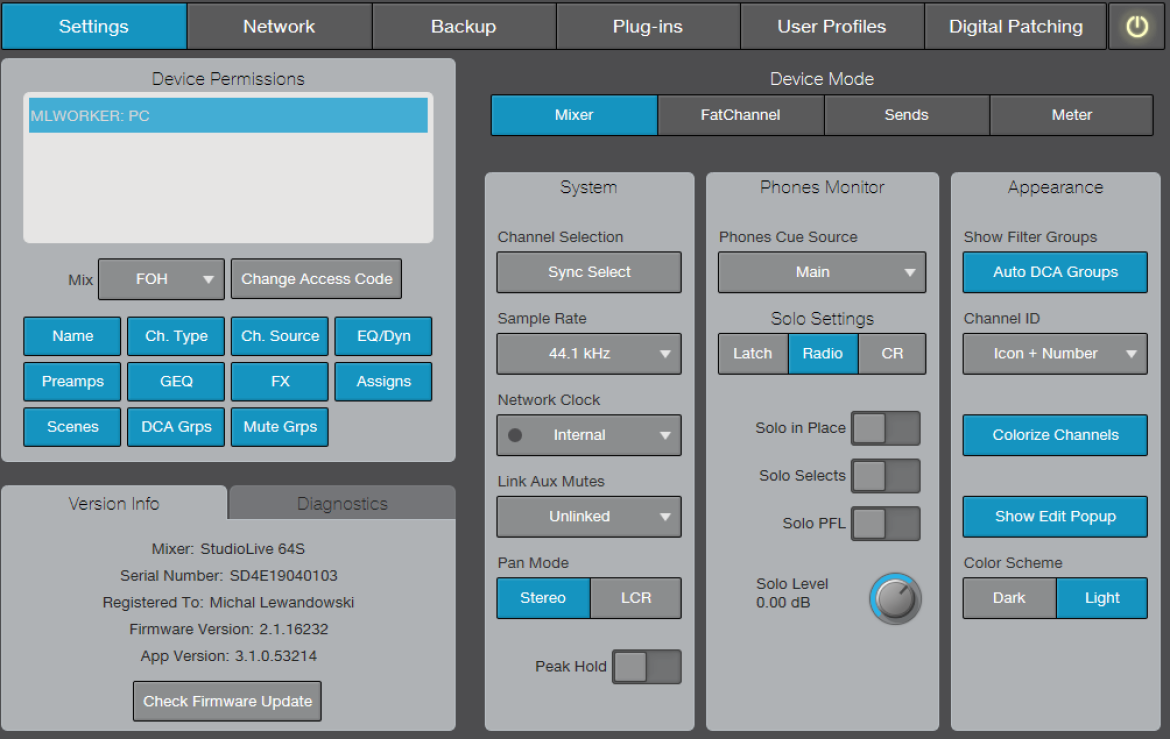Click Change Access Code button
The height and width of the screenshot is (739, 1170).
(x=316, y=279)
